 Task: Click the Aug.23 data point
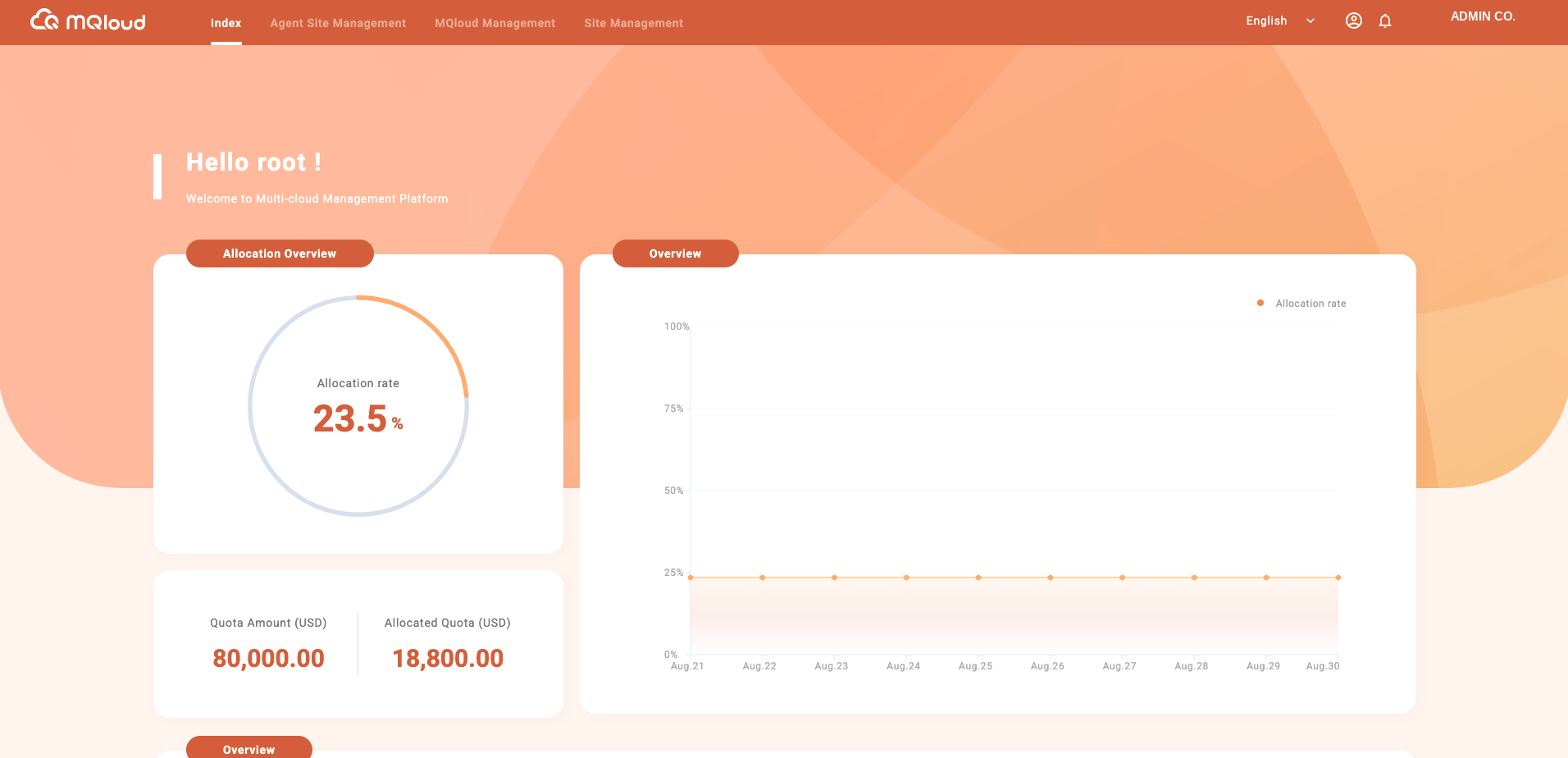[835, 578]
